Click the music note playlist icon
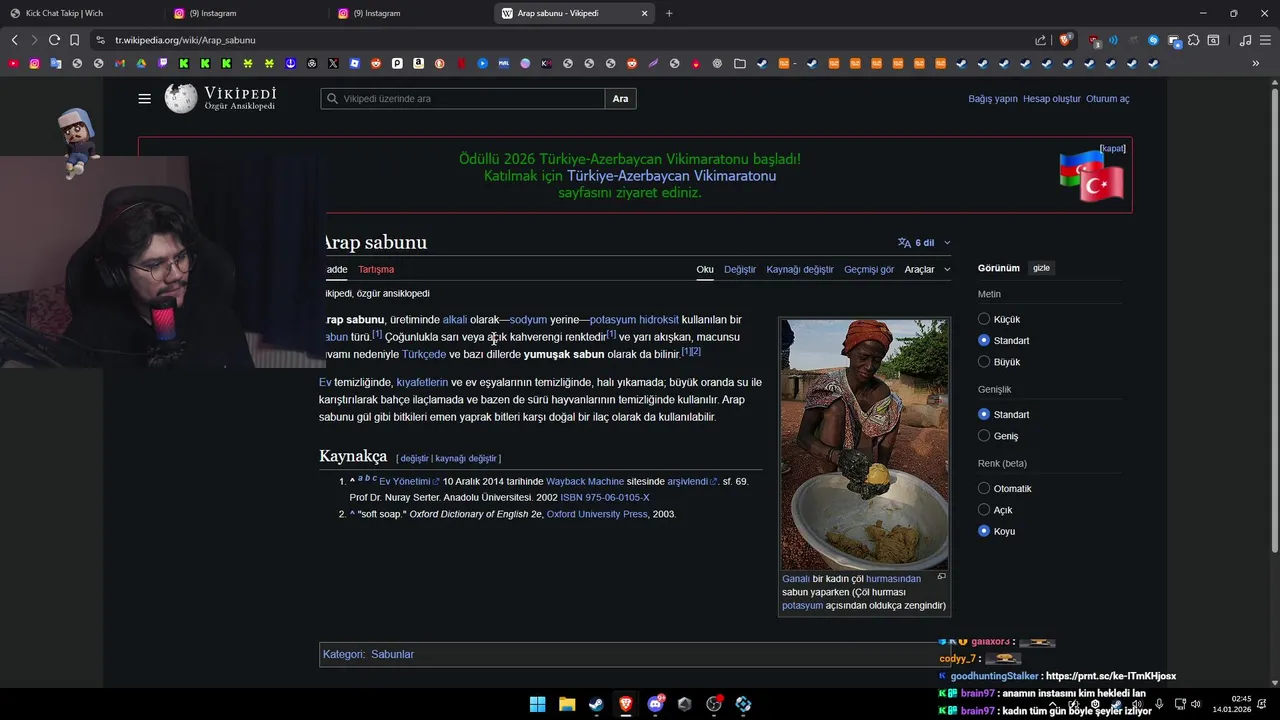The image size is (1280, 720). (1245, 40)
